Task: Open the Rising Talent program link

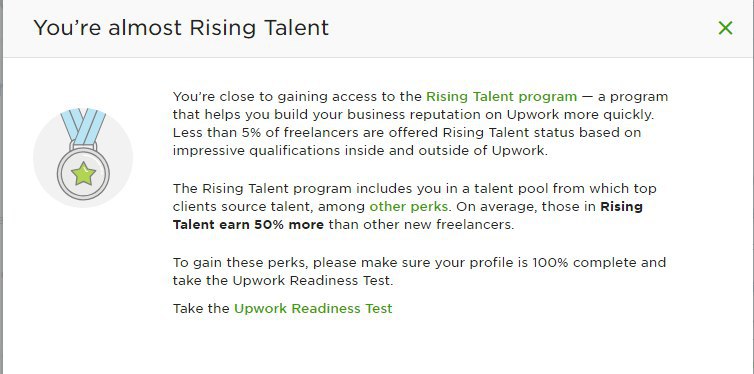Action: (502, 97)
